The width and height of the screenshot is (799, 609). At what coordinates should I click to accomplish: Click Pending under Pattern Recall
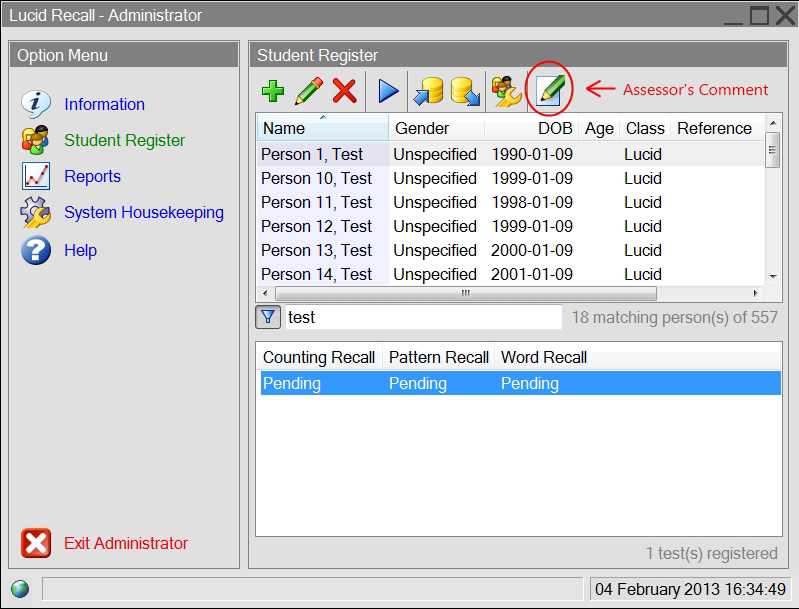tap(418, 383)
